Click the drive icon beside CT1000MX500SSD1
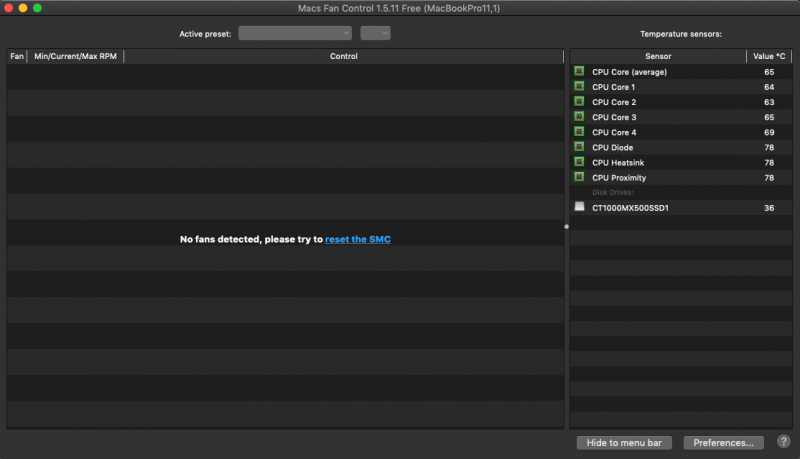800x459 pixels. [x=579, y=207]
